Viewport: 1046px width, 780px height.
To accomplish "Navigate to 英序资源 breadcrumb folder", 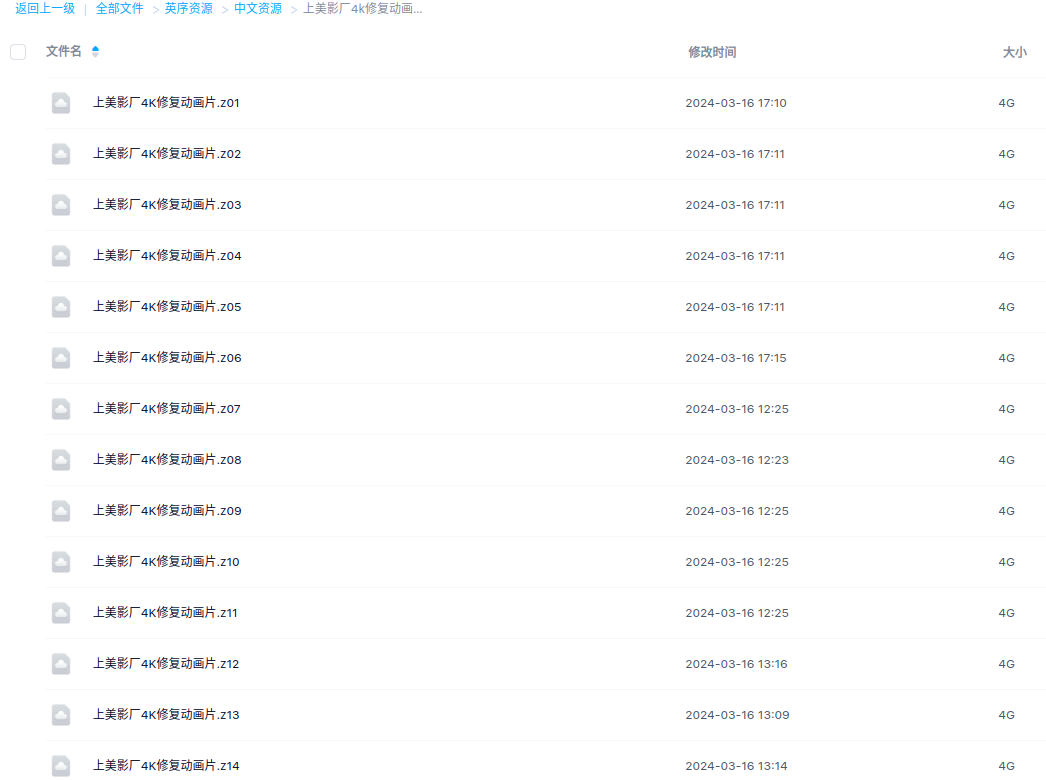I will (189, 9).
